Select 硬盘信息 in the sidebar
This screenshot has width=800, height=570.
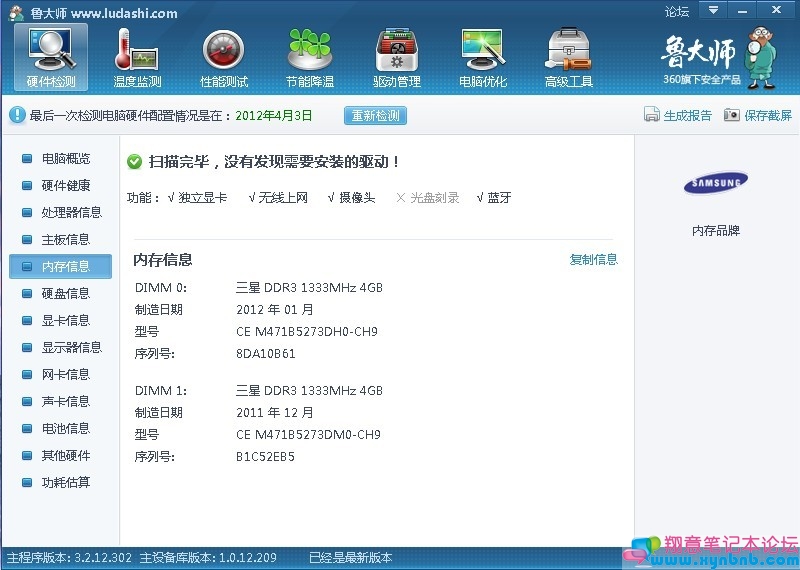pos(66,293)
